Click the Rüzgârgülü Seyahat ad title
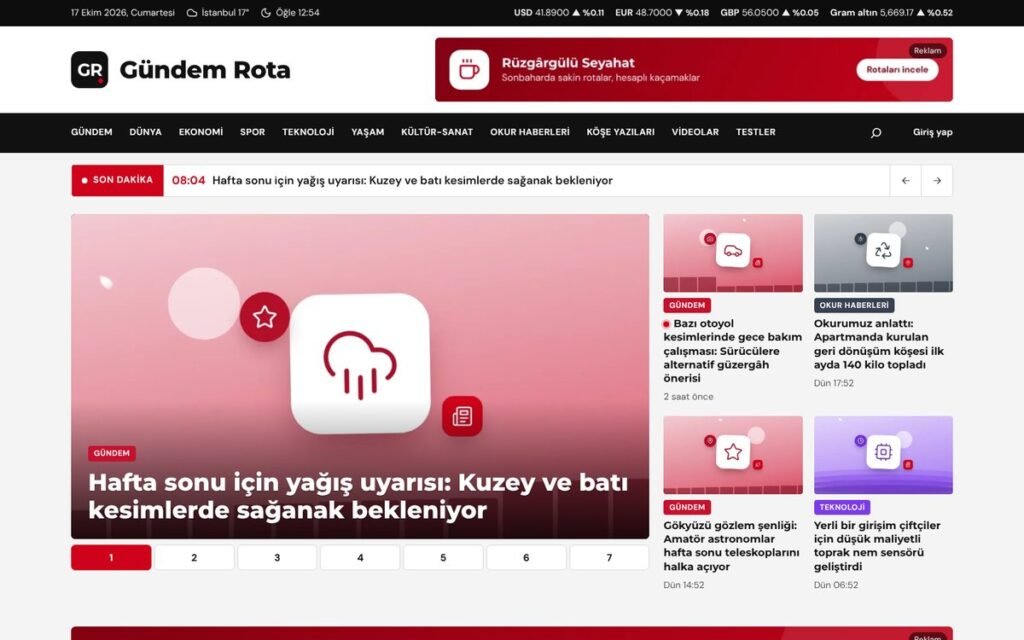Screen dimensions: 1024x640 [x=568, y=63]
